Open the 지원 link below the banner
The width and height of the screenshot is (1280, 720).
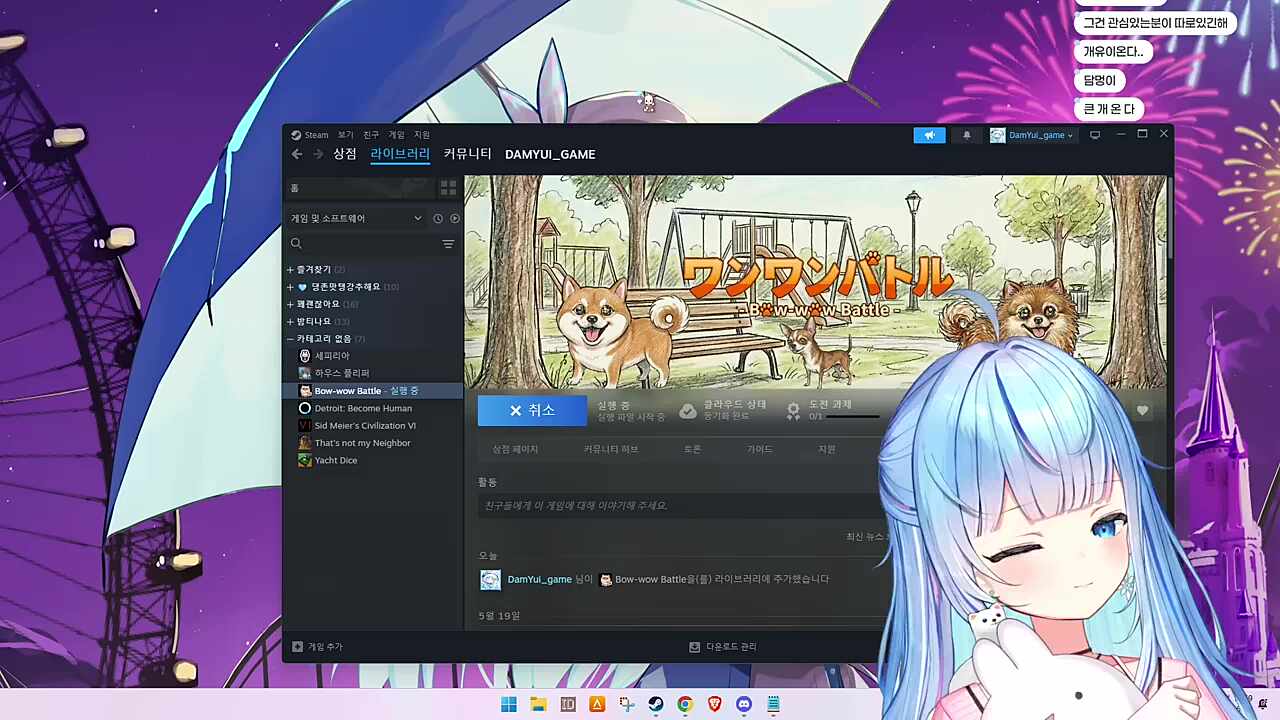tap(827, 450)
